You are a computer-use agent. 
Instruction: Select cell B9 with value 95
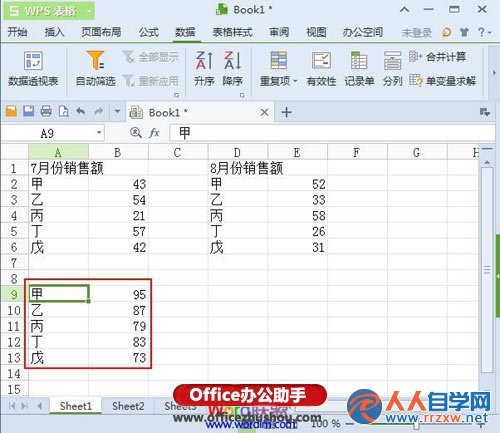(118, 294)
